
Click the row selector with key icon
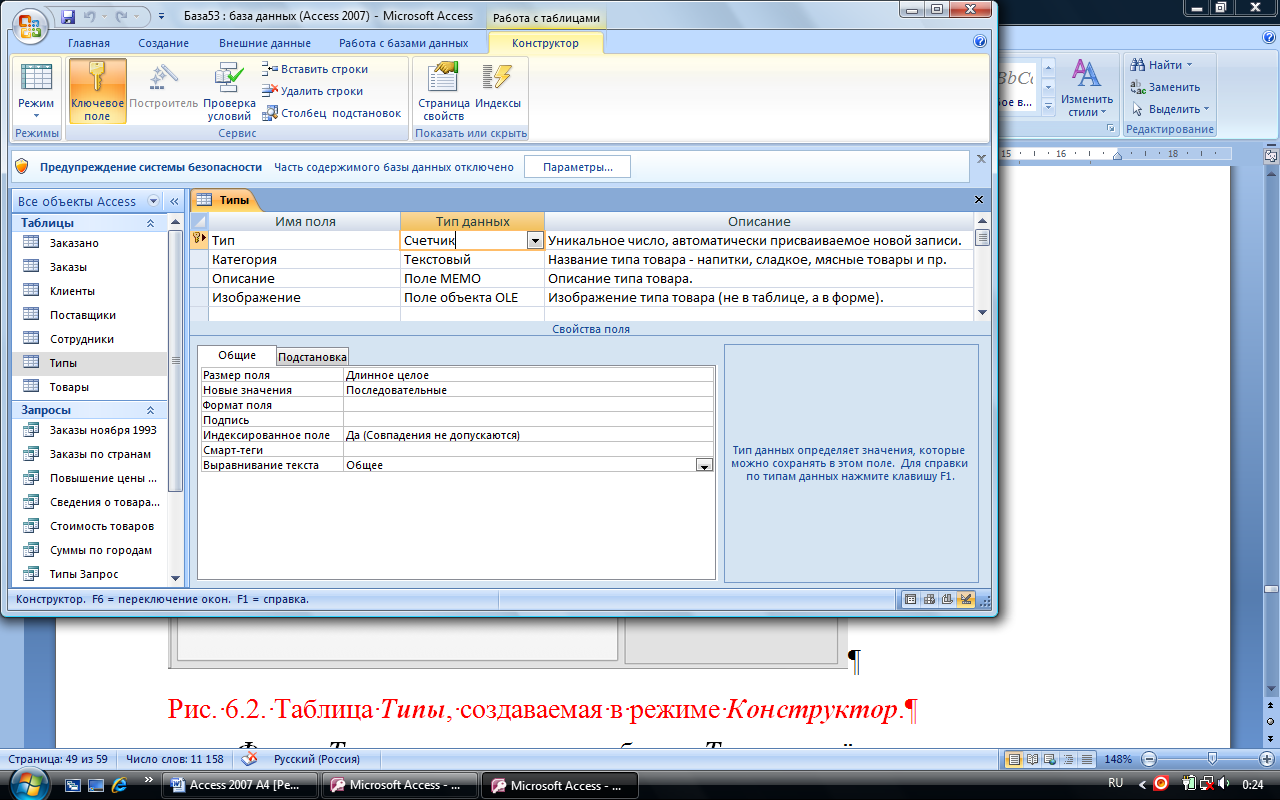[199, 240]
